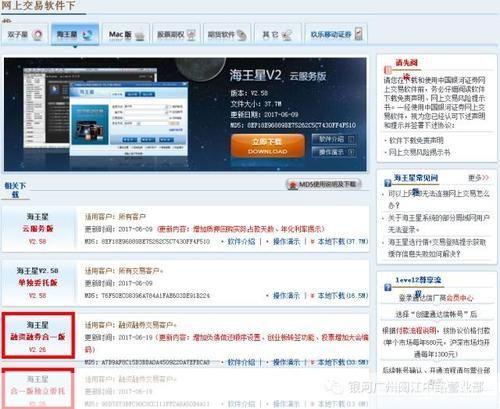Open the 玖乐移动证券 tab

[336, 34]
